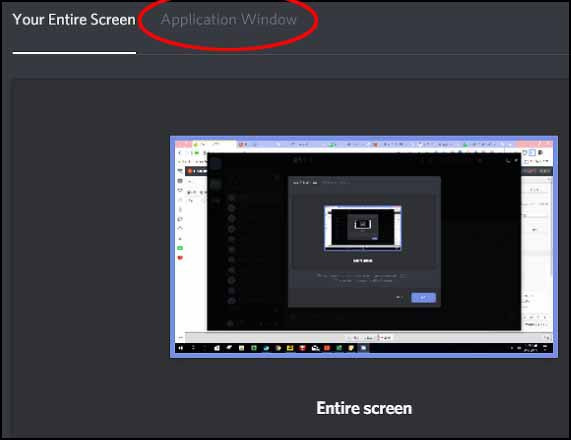571x440 pixels.
Task: Choose the Entire screen preview thumbnail
Action: tap(364, 247)
